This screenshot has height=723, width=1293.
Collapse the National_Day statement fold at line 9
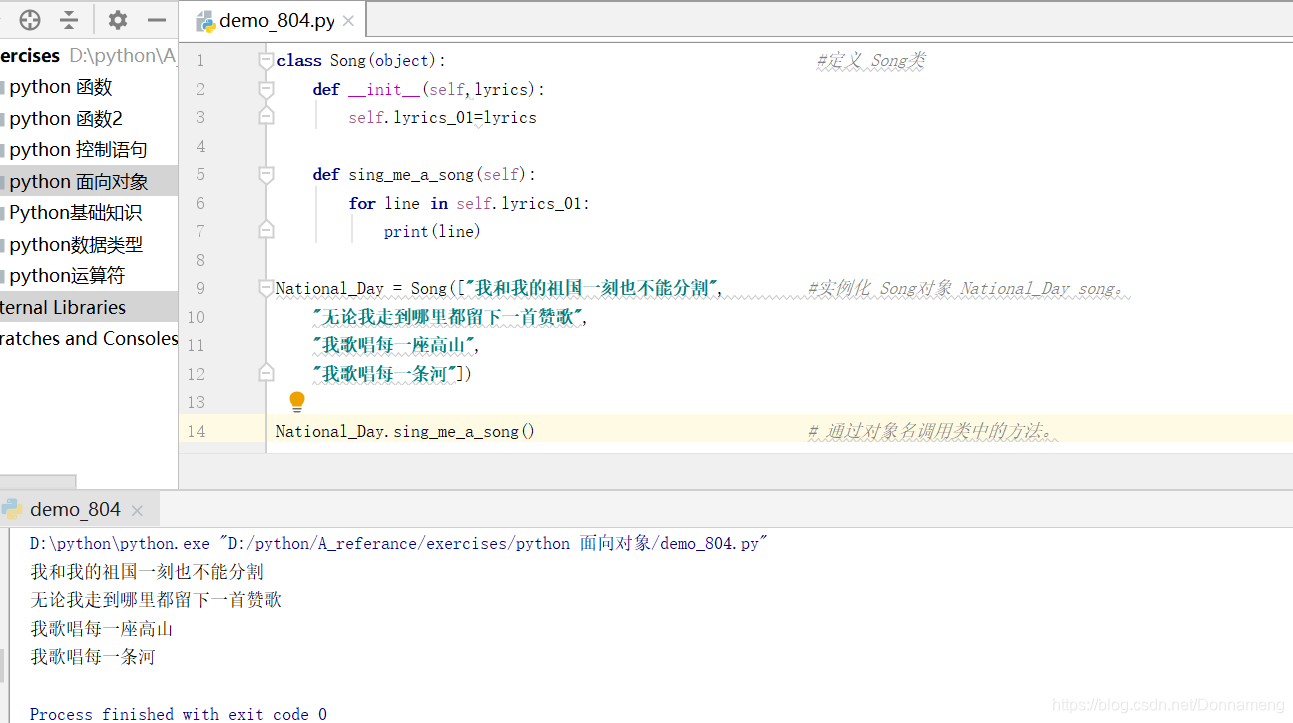[x=266, y=288]
